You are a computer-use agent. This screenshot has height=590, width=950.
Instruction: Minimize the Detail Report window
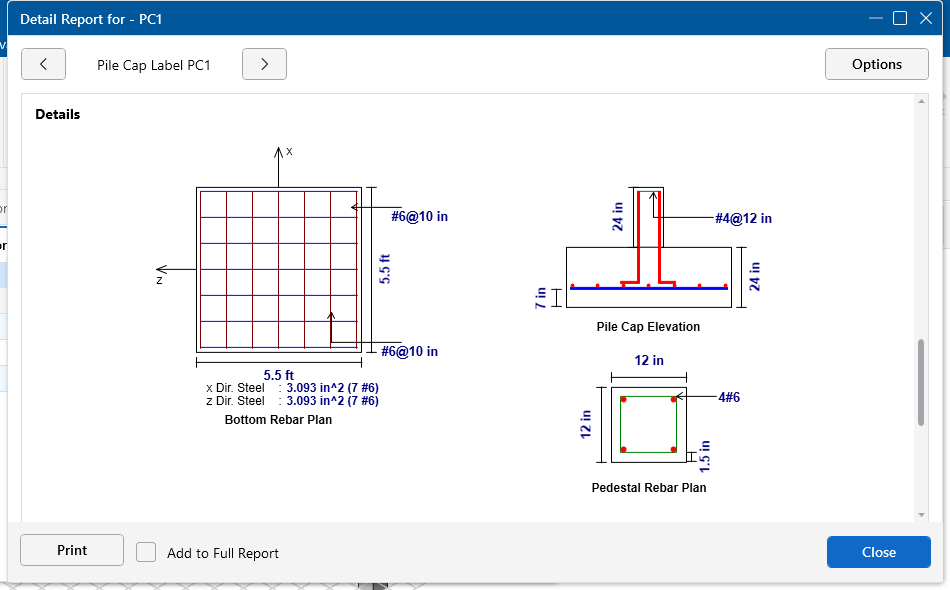pos(874,17)
